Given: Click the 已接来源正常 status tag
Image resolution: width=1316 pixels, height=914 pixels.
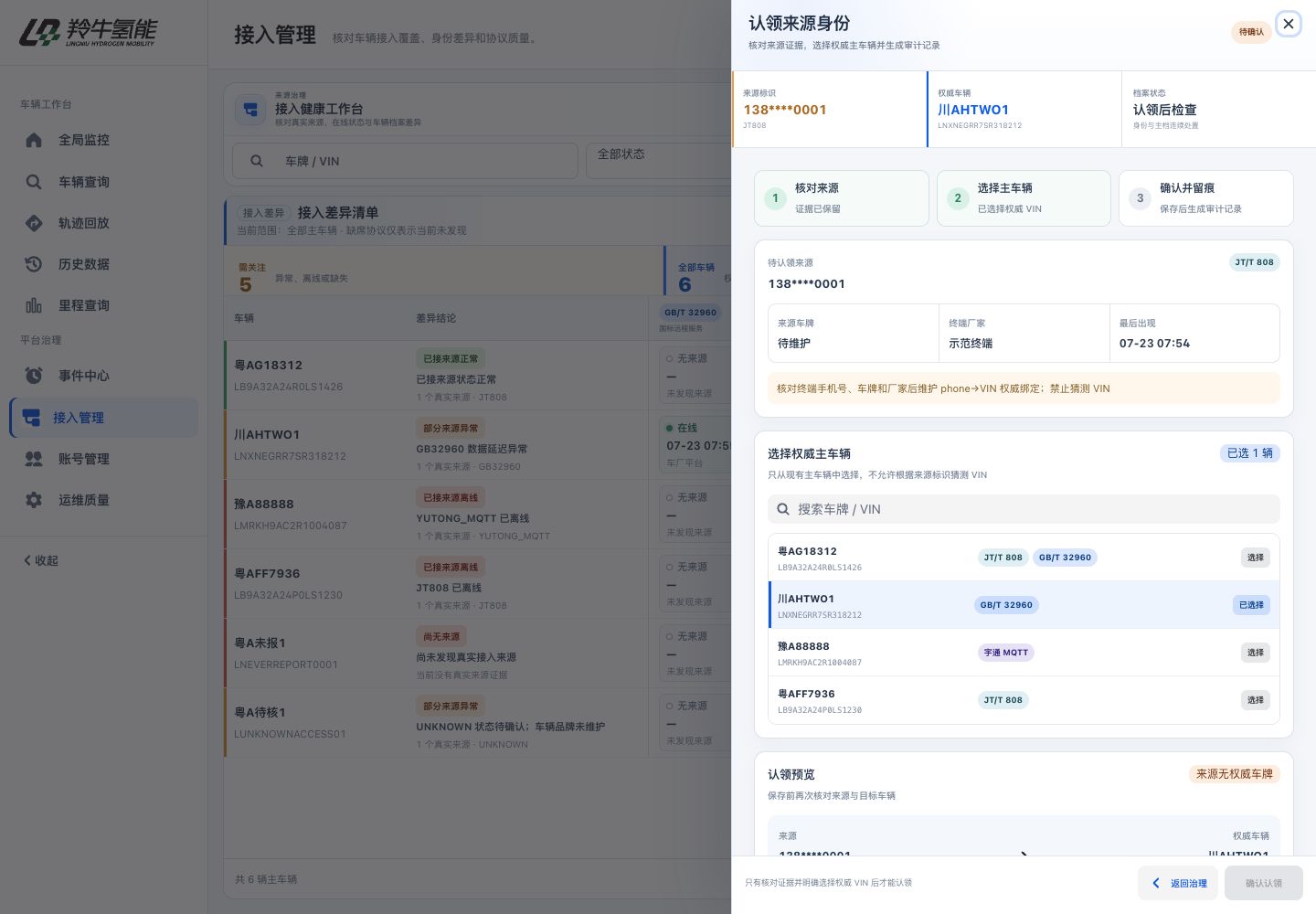Looking at the screenshot, I should tap(451, 359).
